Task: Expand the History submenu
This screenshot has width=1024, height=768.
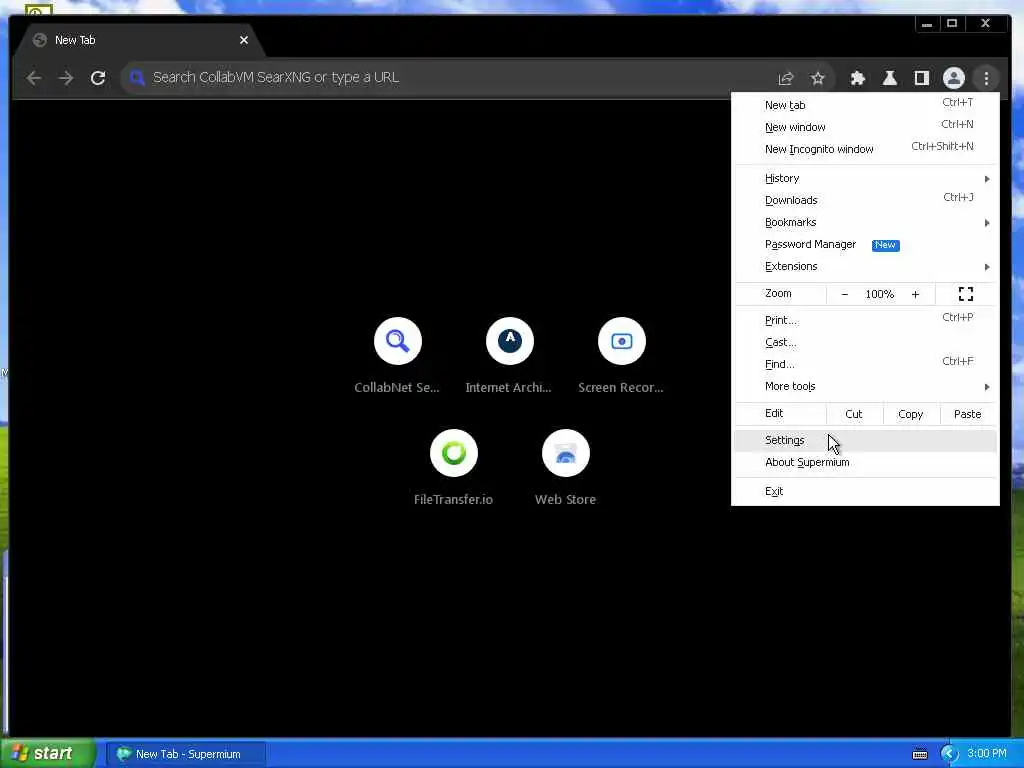Action: pos(865,178)
